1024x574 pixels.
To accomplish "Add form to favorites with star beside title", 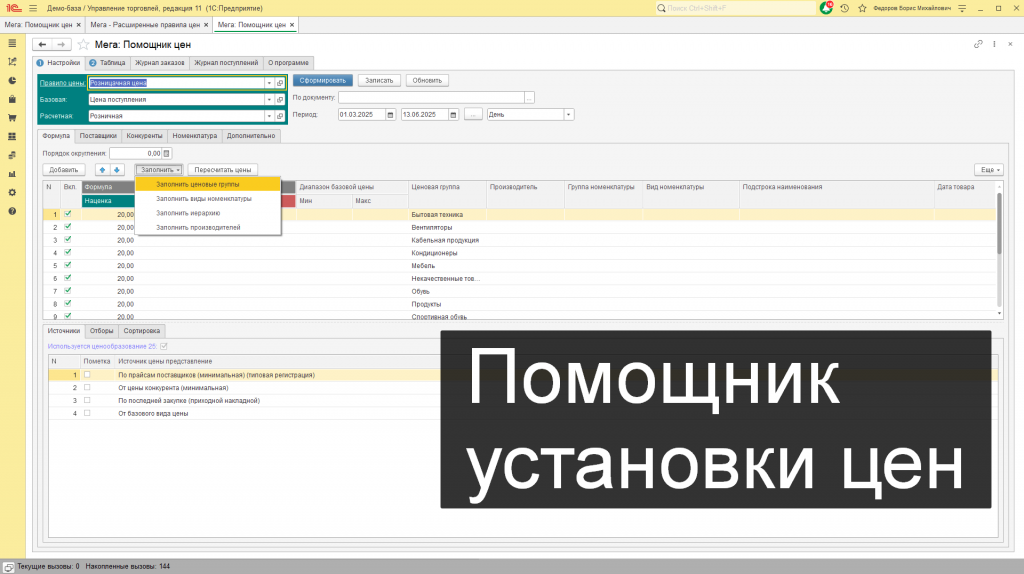I will coord(83,44).
